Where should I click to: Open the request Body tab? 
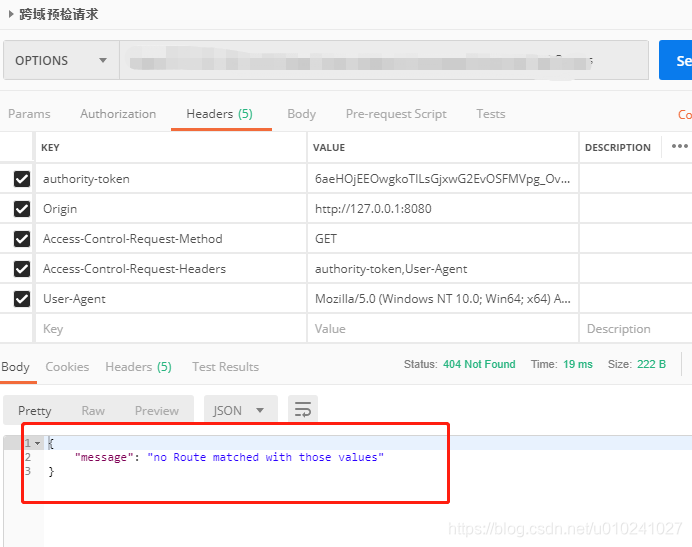pos(301,114)
